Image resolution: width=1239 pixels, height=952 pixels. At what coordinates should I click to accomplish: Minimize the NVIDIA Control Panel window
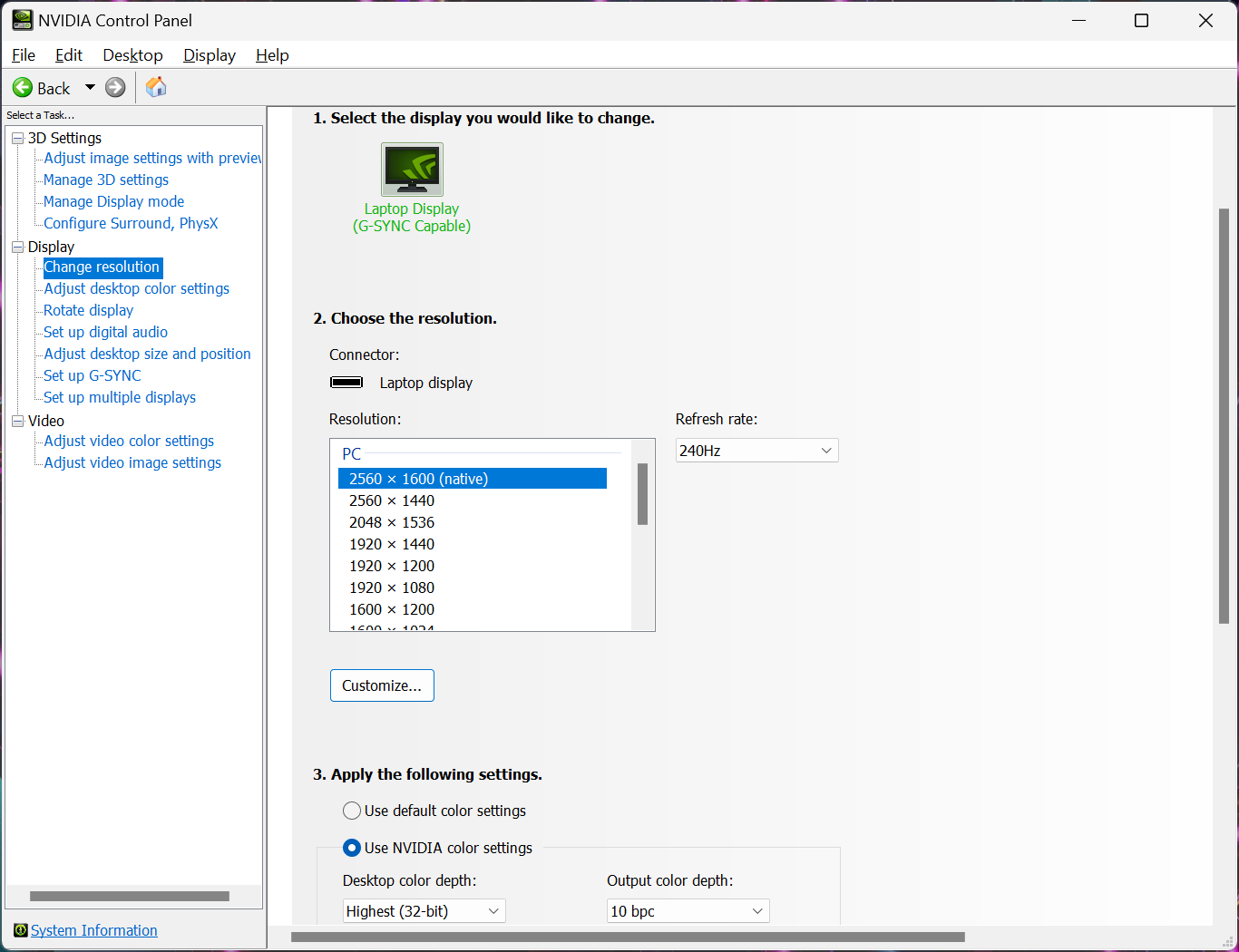click(1079, 20)
